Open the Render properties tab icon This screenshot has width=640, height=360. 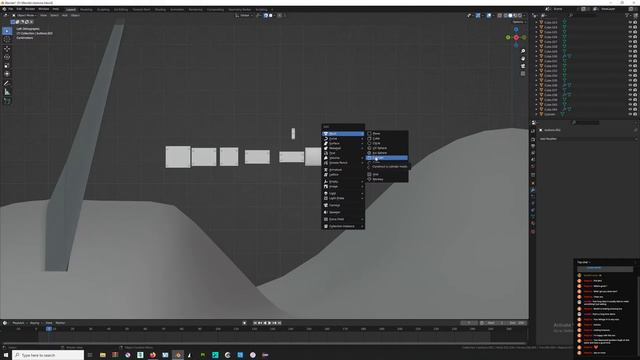533,139
